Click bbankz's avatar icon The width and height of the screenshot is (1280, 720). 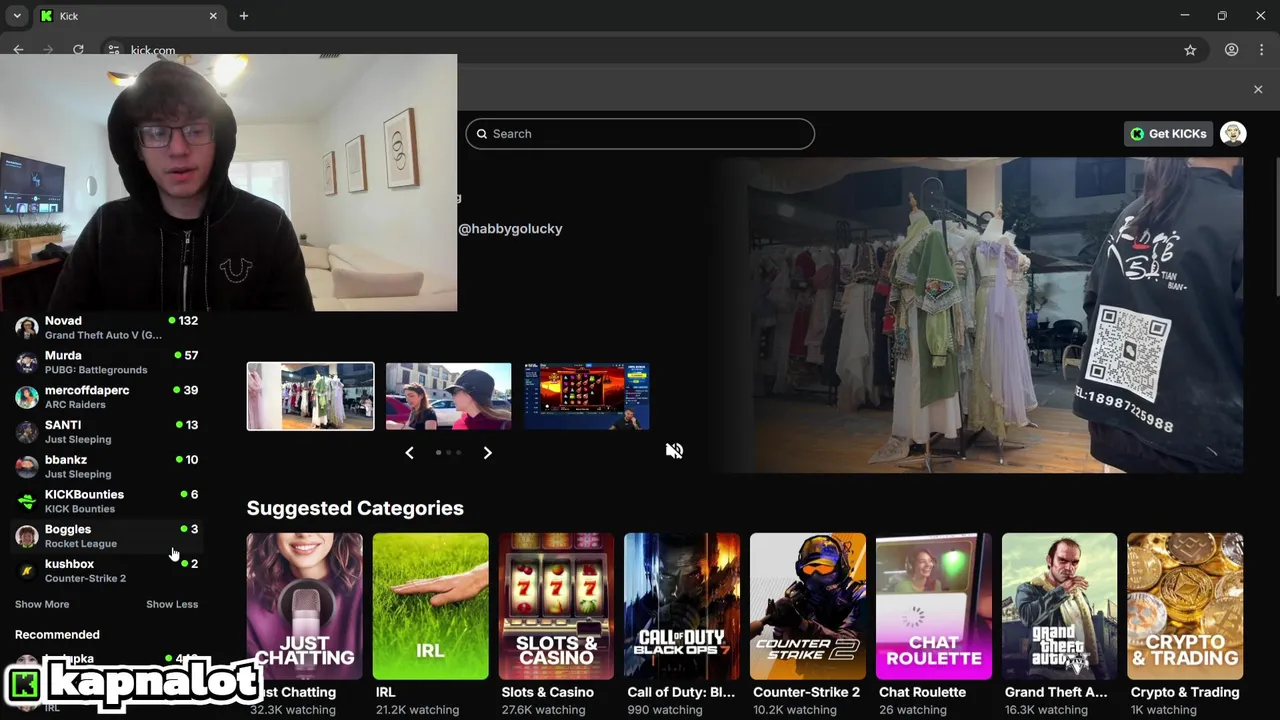(27, 466)
